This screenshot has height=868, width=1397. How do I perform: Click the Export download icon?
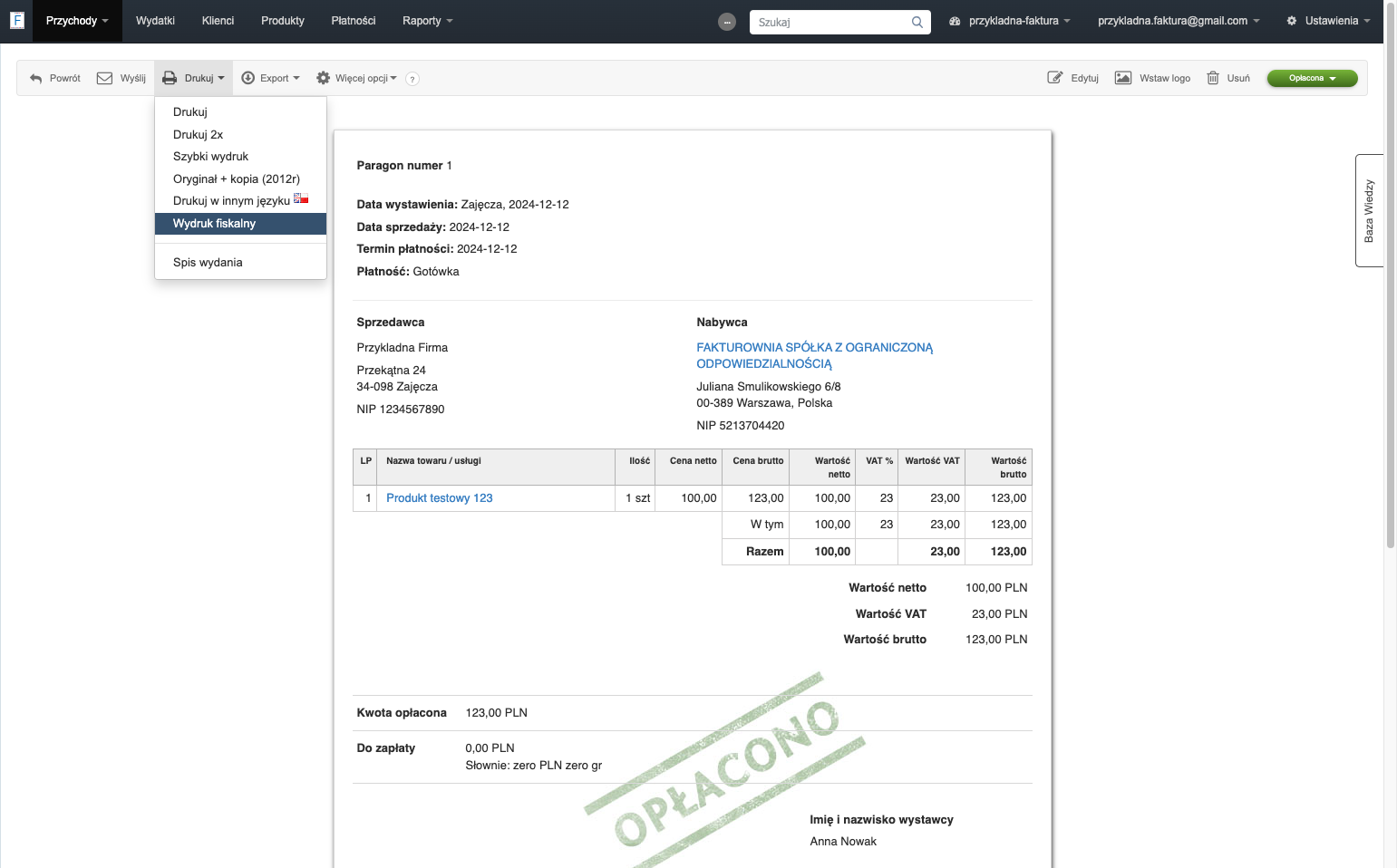click(x=247, y=78)
